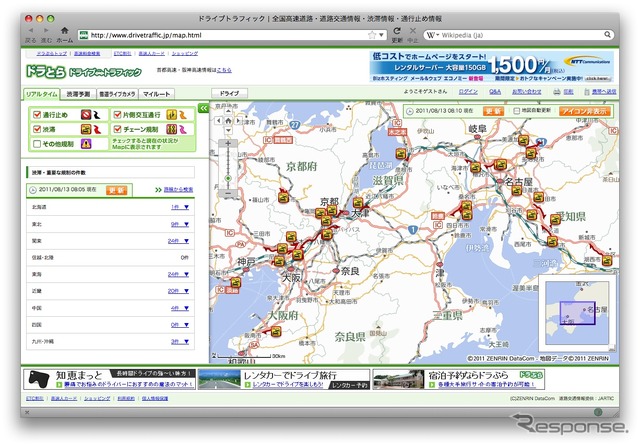Open the ドライブ tab
This screenshot has height=446, width=640.
pyautogui.click(x=229, y=93)
